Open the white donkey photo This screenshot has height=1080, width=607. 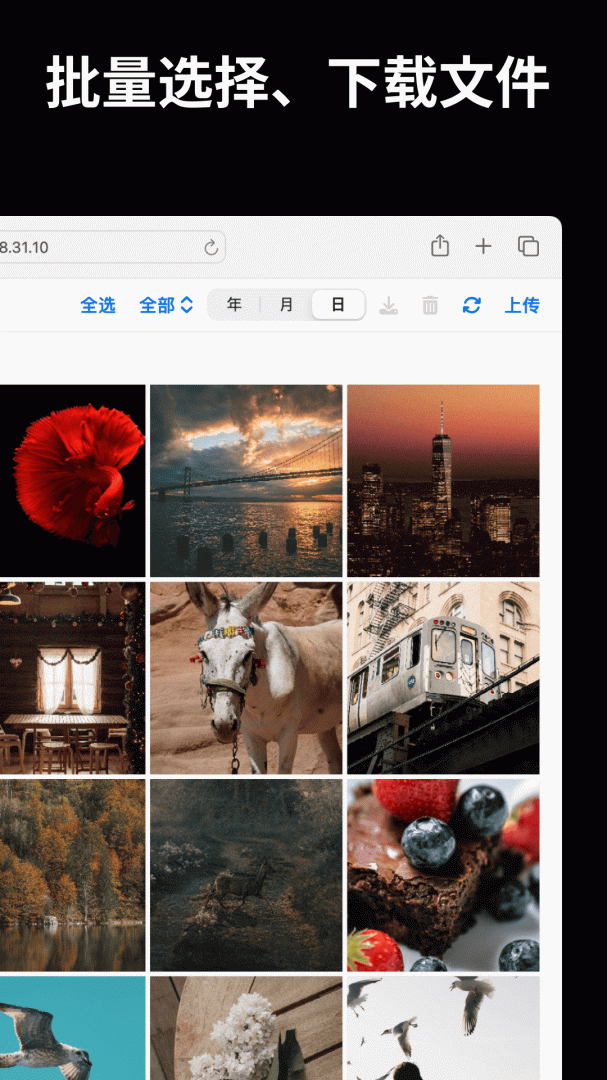[x=246, y=677]
